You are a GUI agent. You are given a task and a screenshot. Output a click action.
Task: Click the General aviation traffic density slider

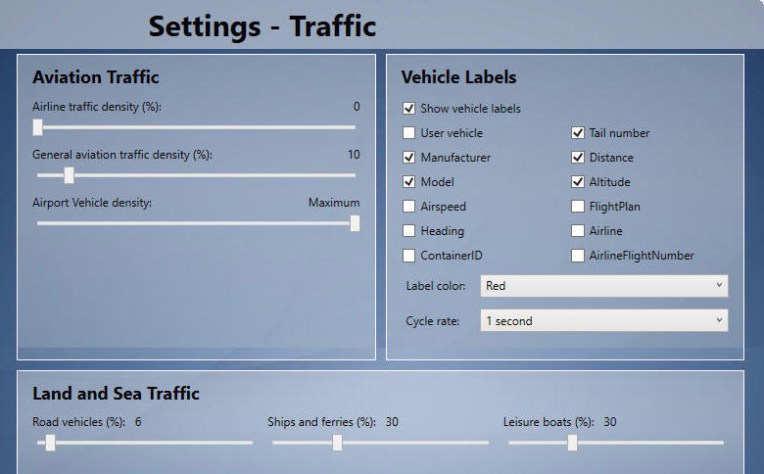tap(69, 175)
